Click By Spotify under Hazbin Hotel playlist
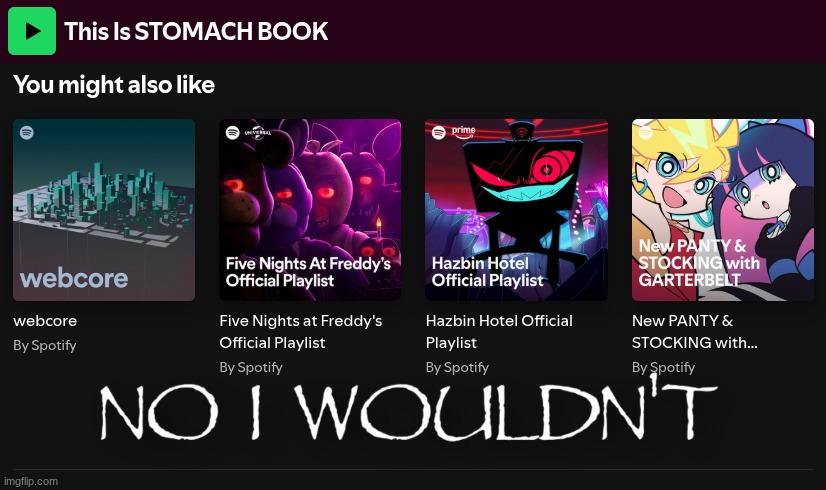This screenshot has width=826, height=490. pos(457,367)
